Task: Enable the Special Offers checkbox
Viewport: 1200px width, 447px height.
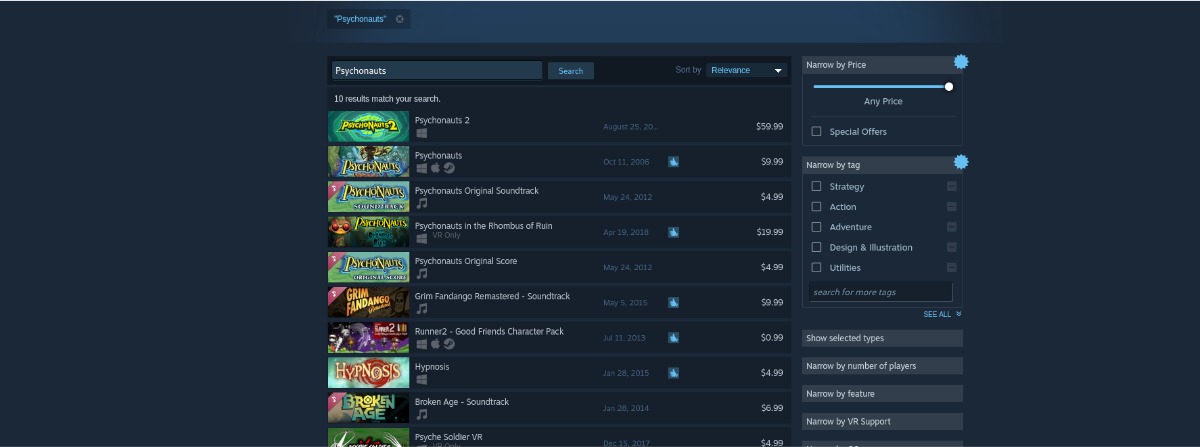Action: tap(817, 131)
